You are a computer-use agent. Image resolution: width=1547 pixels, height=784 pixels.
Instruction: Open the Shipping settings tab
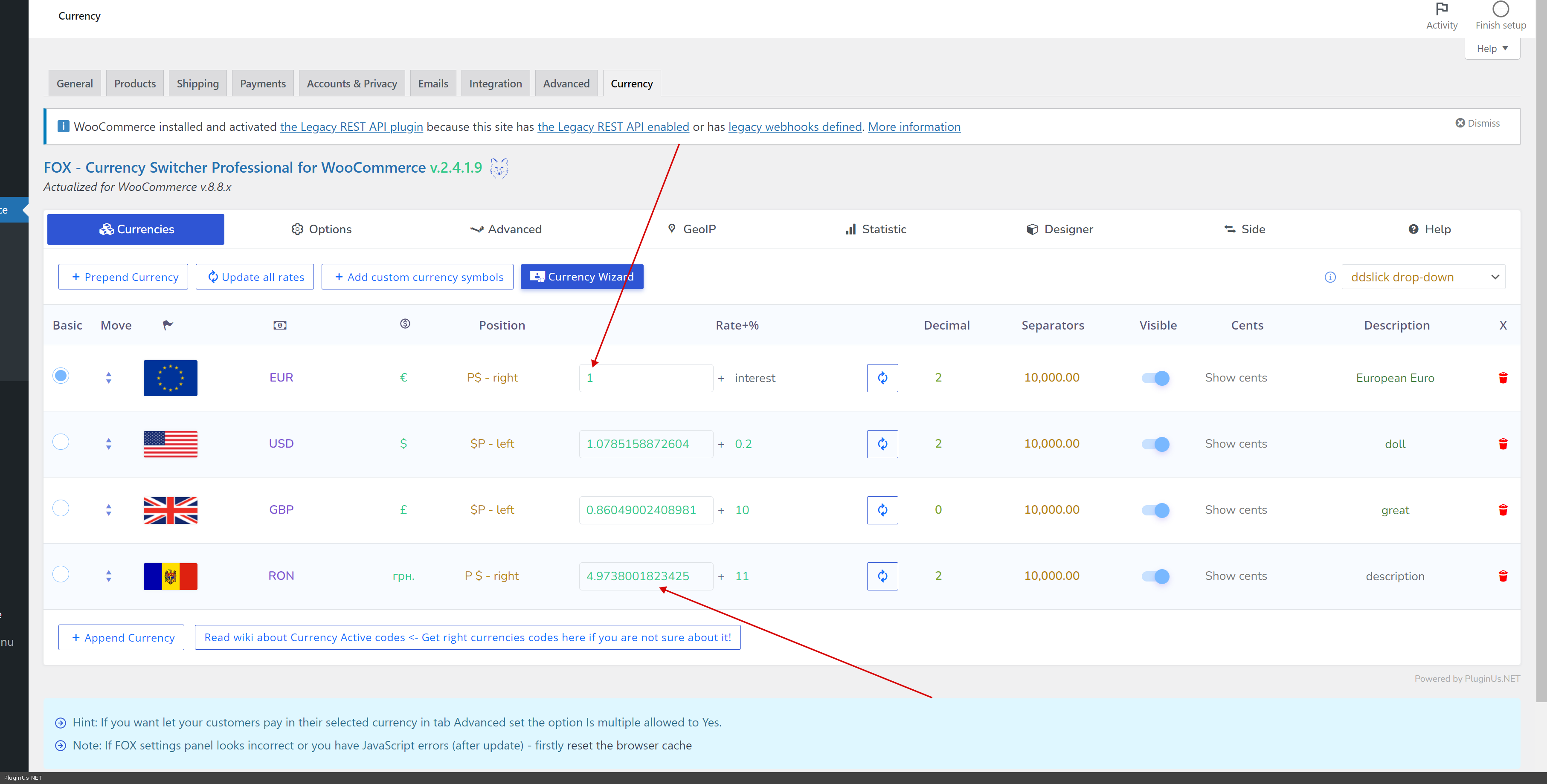tap(197, 84)
